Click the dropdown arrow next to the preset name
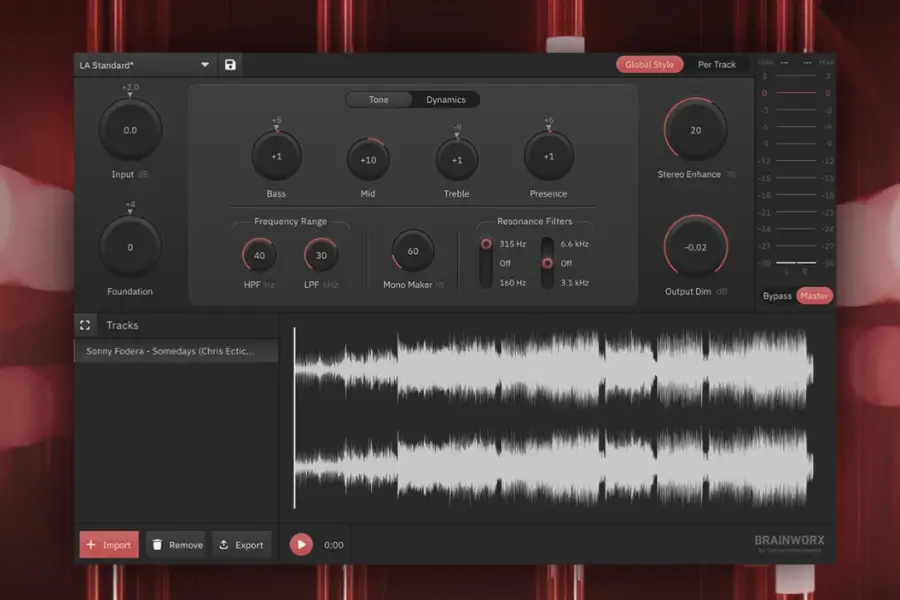900x600 pixels. tap(205, 64)
